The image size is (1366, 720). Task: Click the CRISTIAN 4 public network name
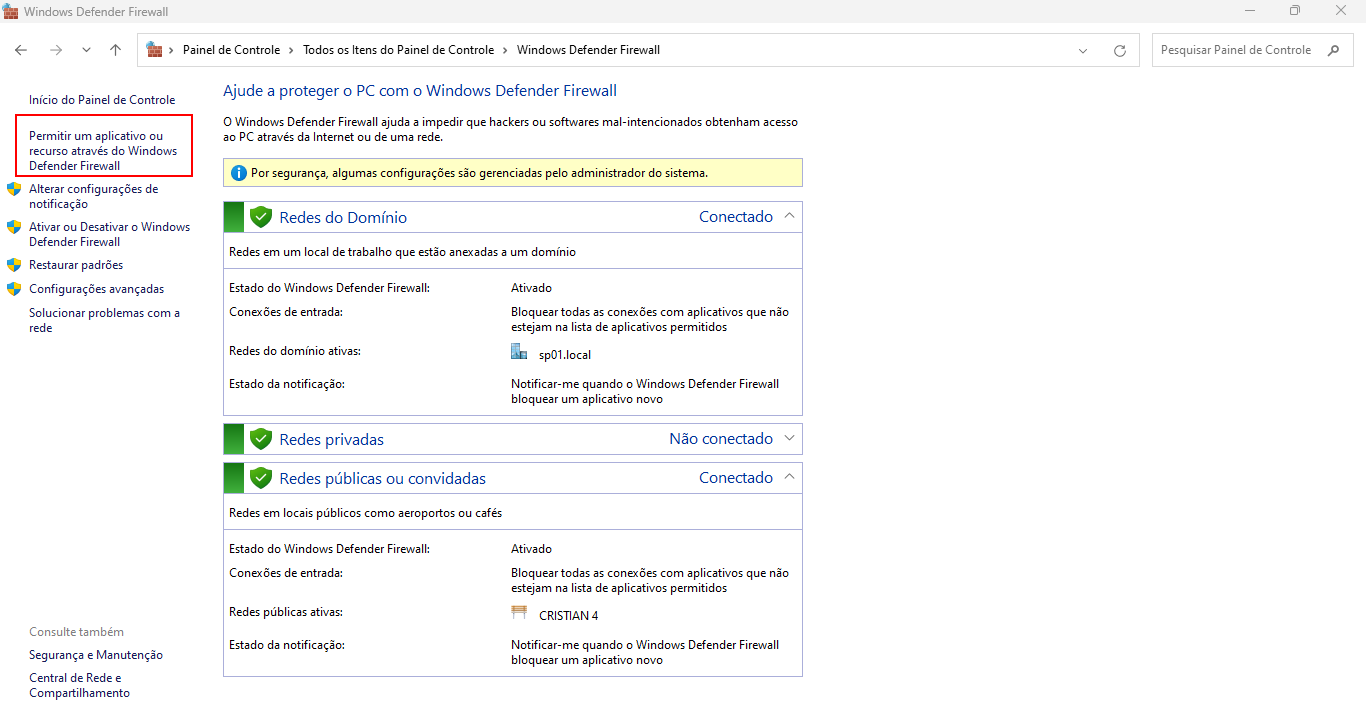tap(569, 616)
